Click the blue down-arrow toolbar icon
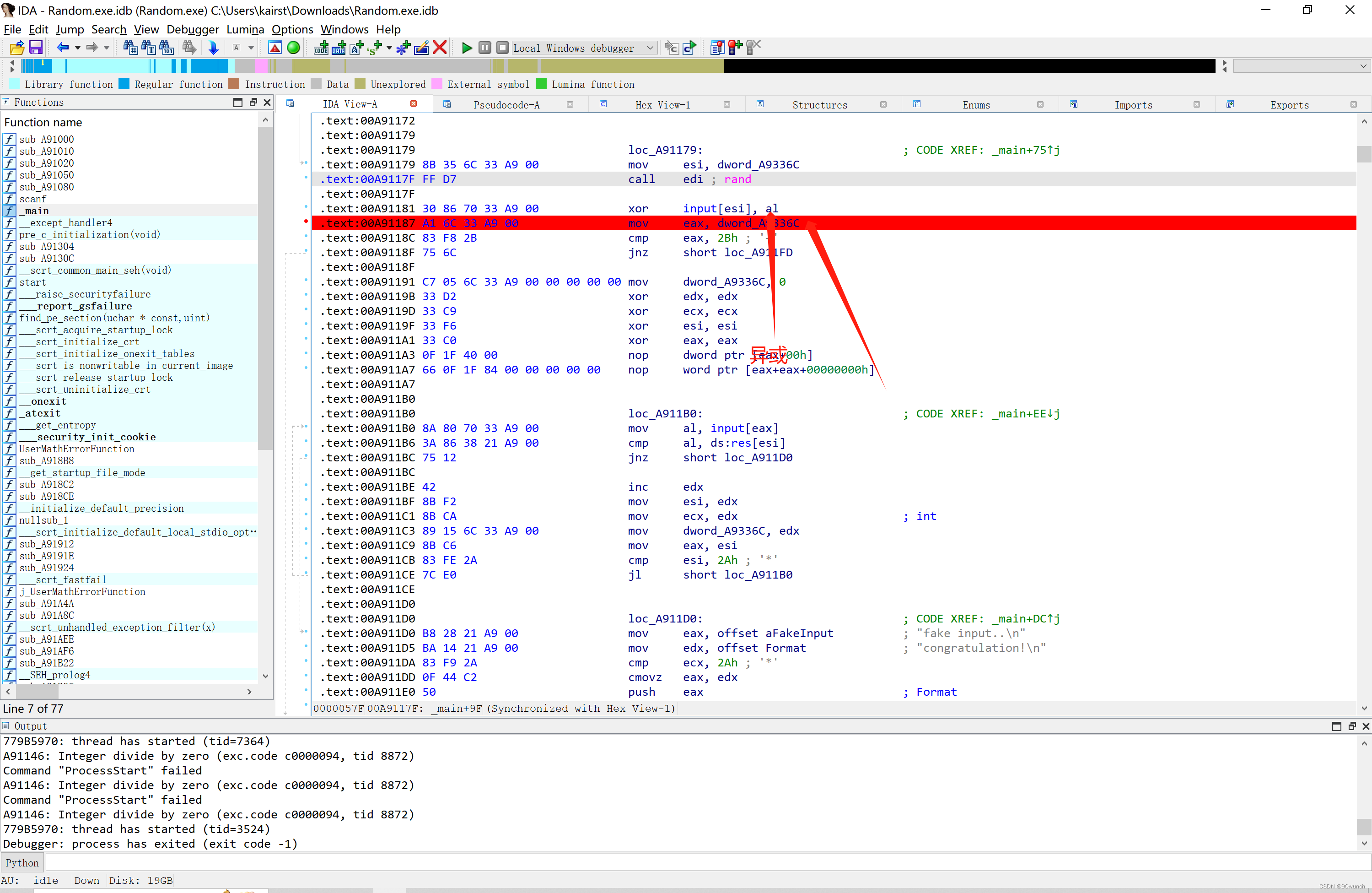The width and height of the screenshot is (1372, 893). pos(213,48)
